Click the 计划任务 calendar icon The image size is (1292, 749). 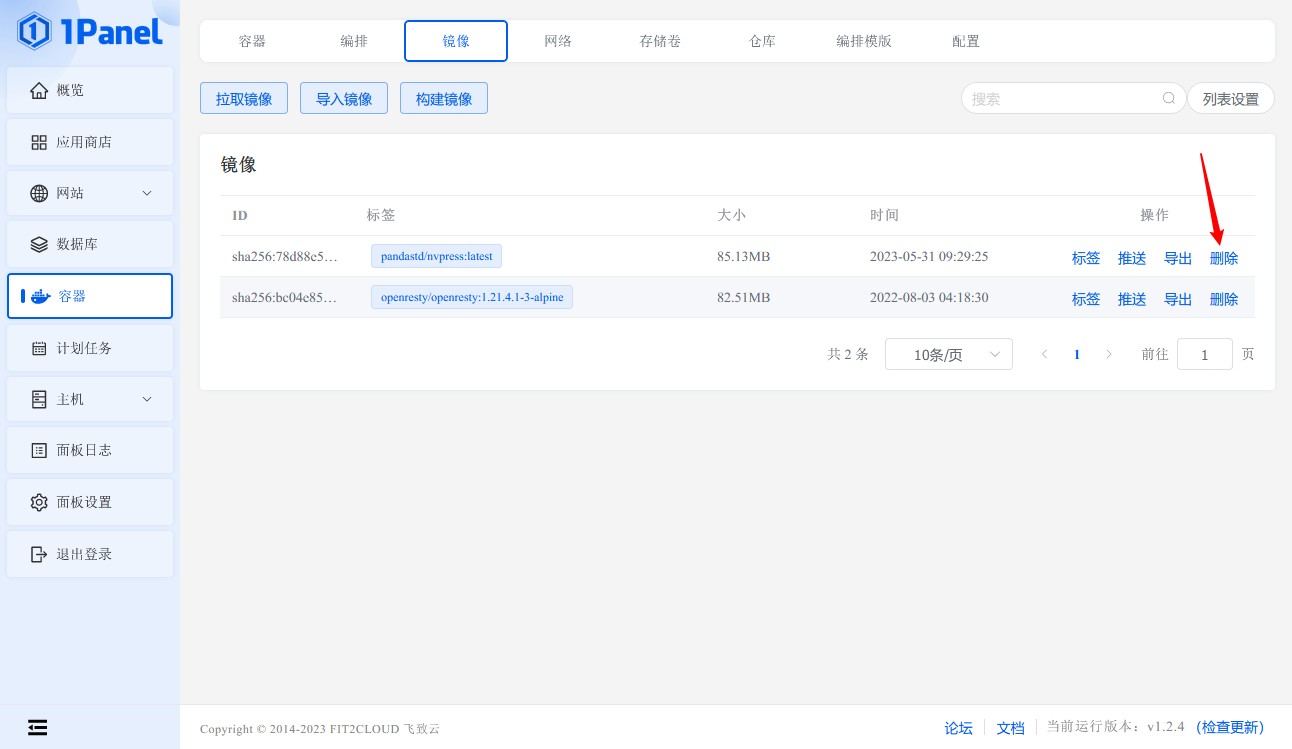coord(39,348)
